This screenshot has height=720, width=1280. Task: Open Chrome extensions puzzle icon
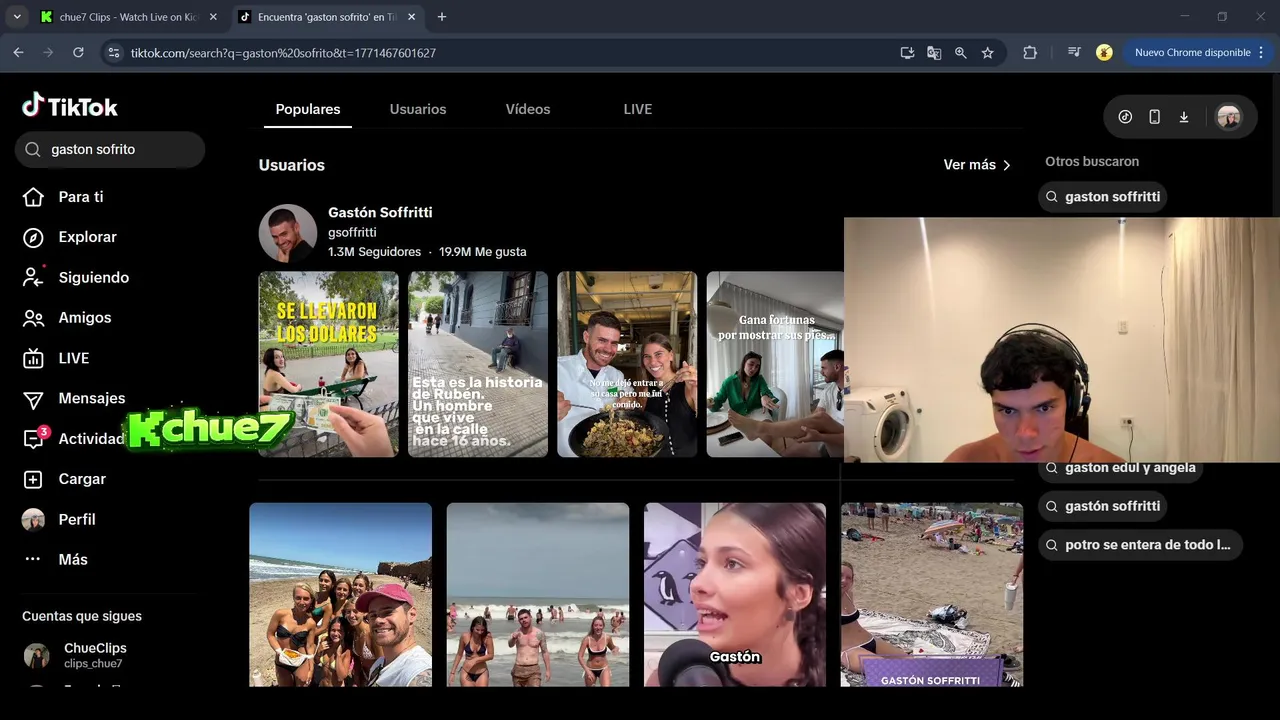click(x=1030, y=53)
